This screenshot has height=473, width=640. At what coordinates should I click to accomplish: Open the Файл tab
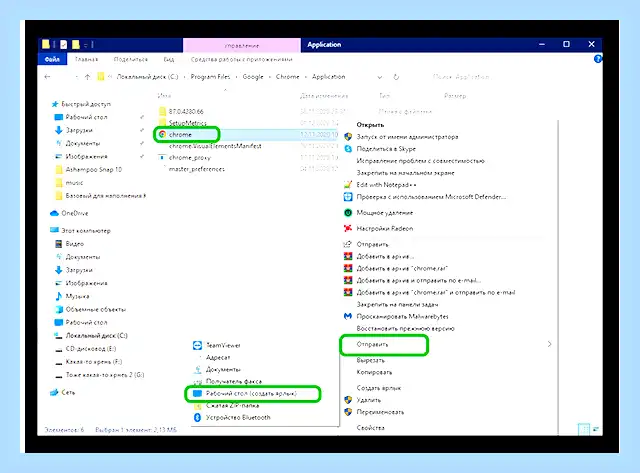click(x=52, y=59)
